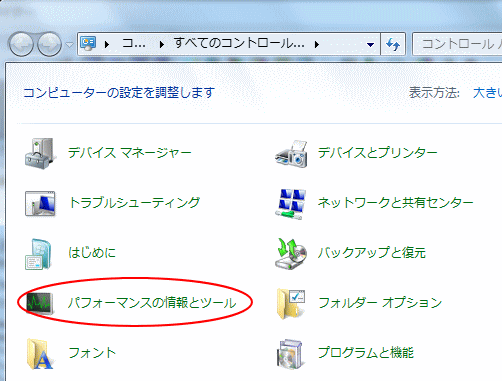Open the フォルダー オプション link
This screenshot has height=381, width=502.
click(380, 303)
